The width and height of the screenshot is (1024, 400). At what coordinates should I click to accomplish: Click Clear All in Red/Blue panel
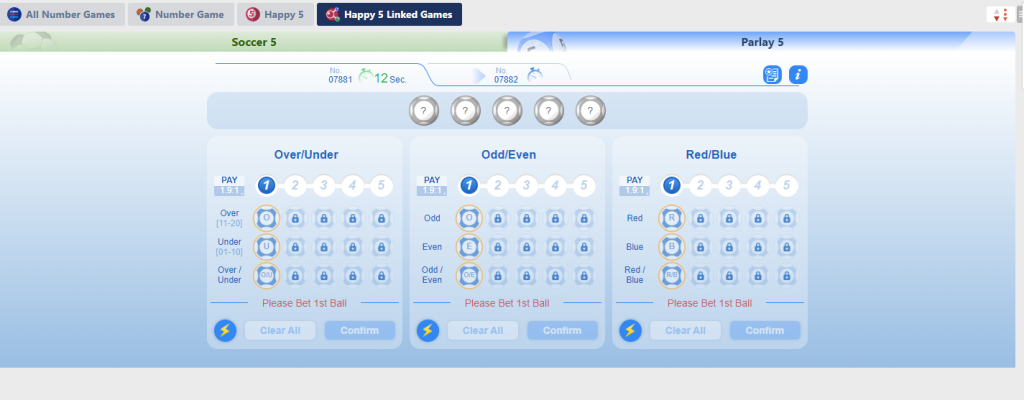[x=685, y=330]
